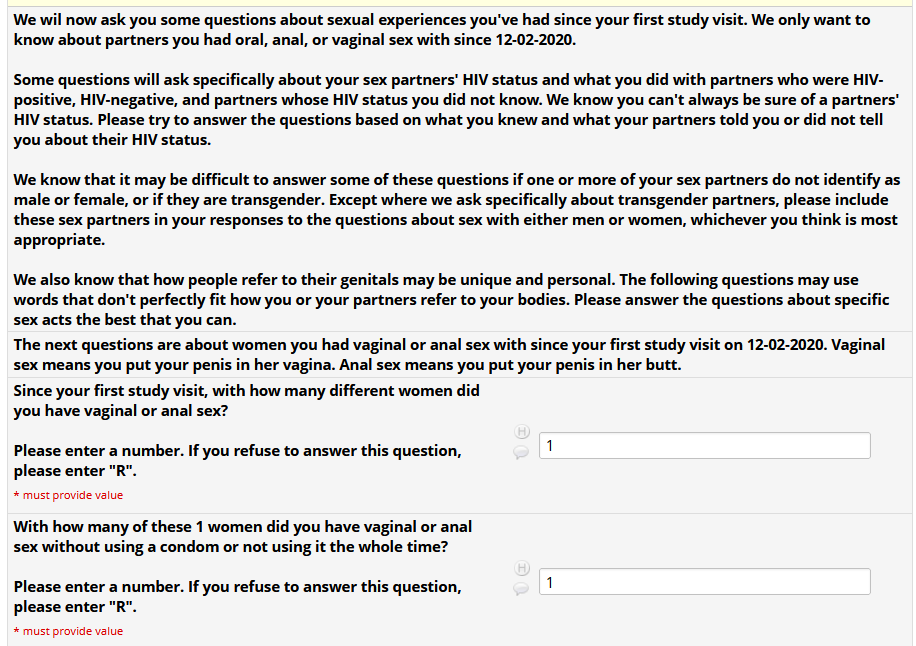This screenshot has width=916, height=646.
Task: Open comment balloon for number of women question
Action: [x=521, y=453]
